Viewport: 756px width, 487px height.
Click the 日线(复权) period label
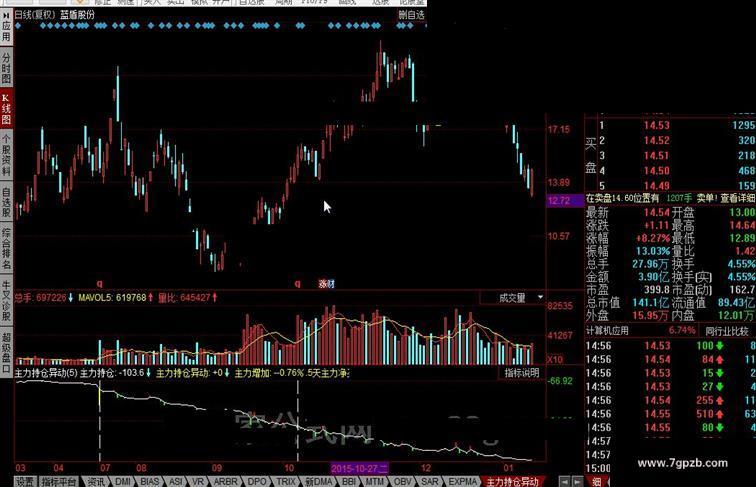[34, 15]
